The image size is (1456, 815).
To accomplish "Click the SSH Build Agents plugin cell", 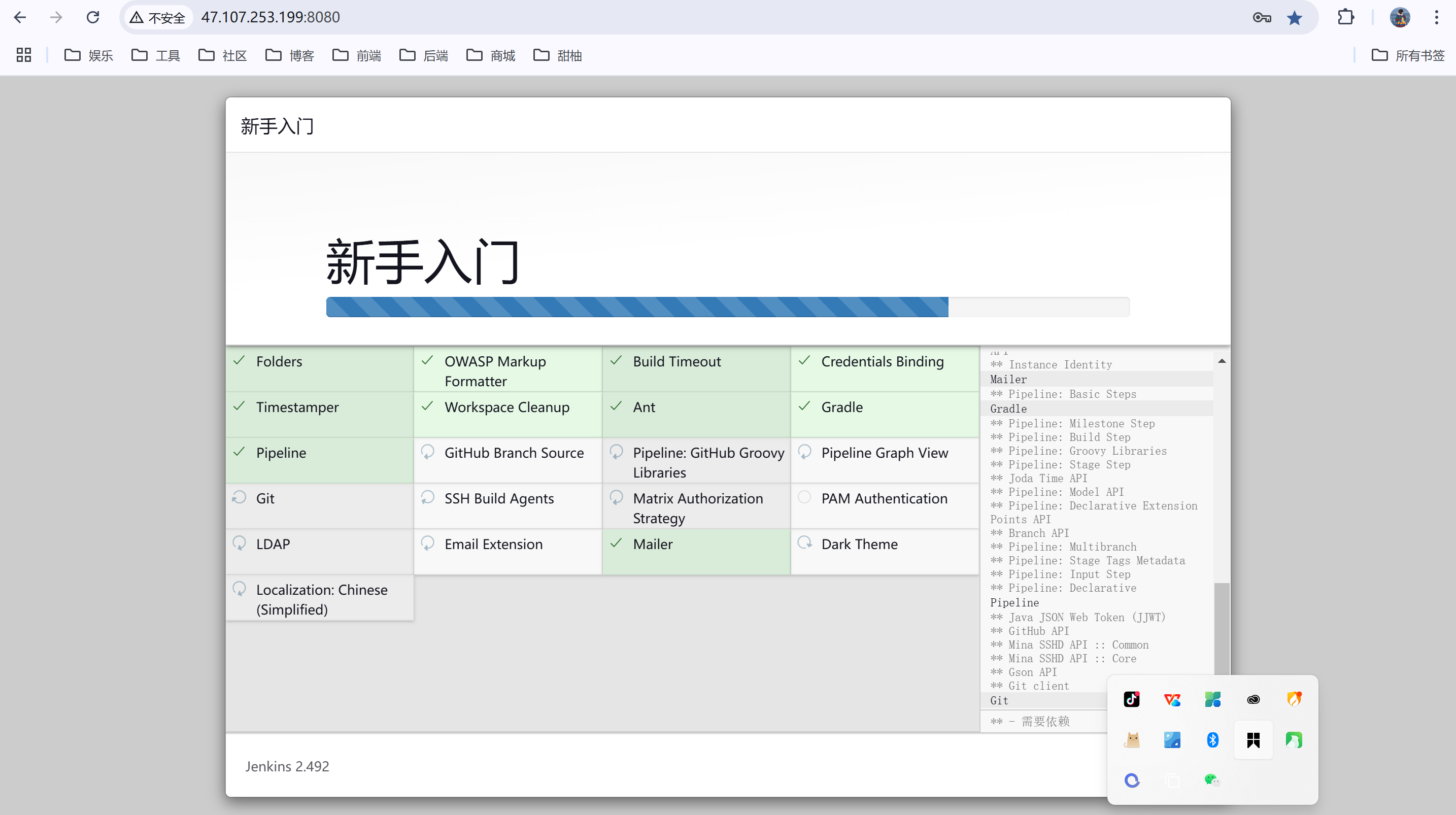I will click(507, 506).
